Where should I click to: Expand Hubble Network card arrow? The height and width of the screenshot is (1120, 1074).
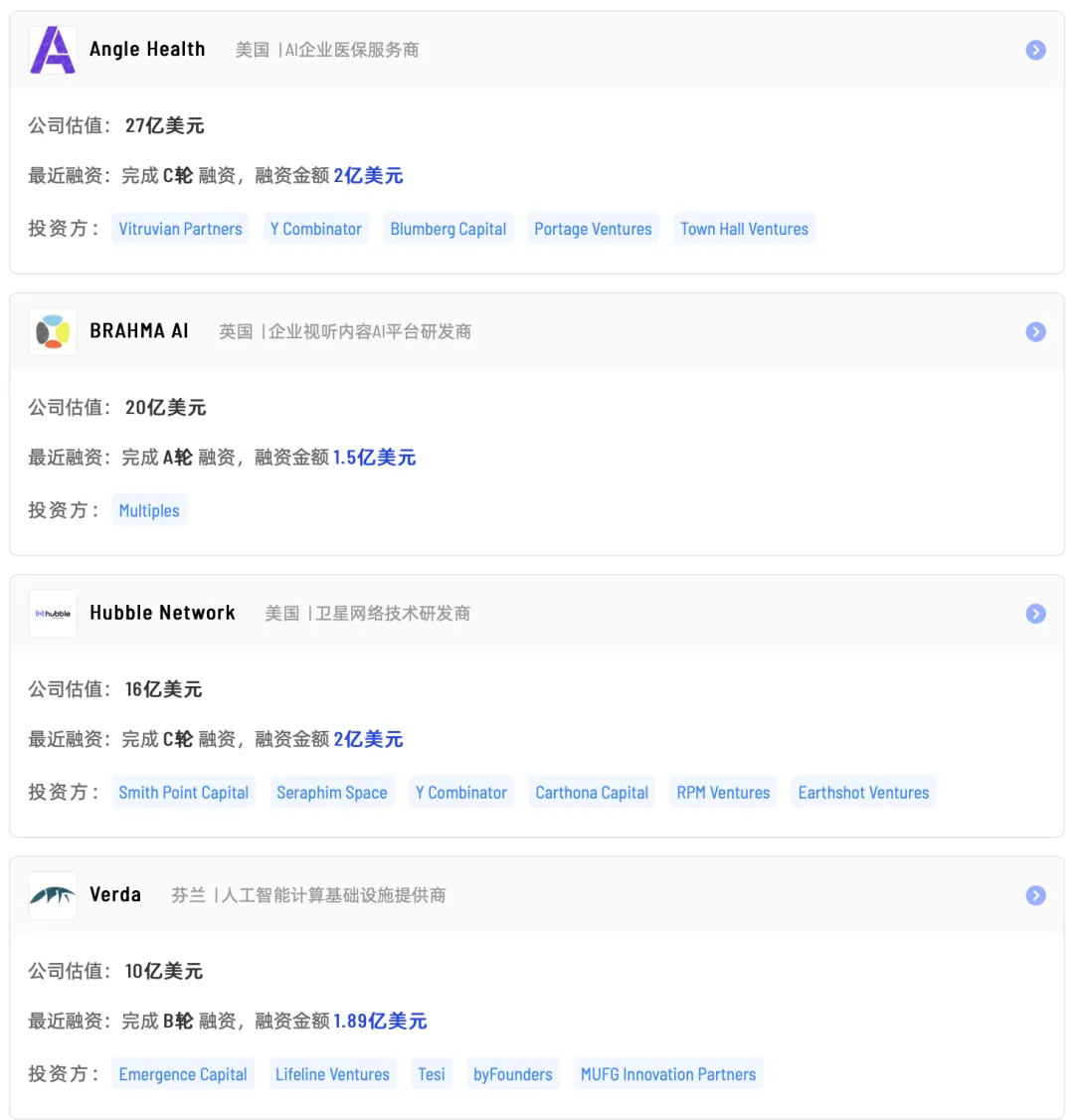point(1035,614)
